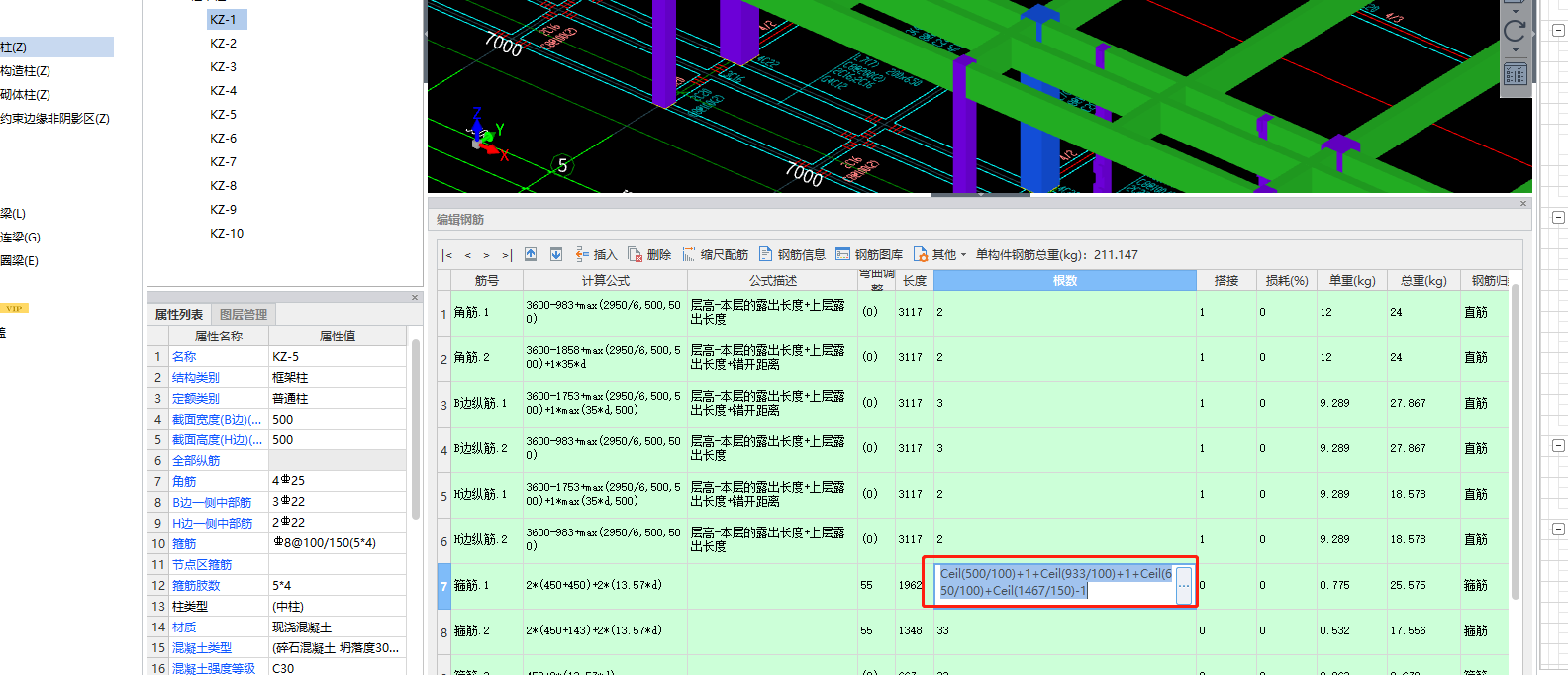This screenshot has width=1568, height=675.
Task: Jump to first rebar row
Action: 447,255
